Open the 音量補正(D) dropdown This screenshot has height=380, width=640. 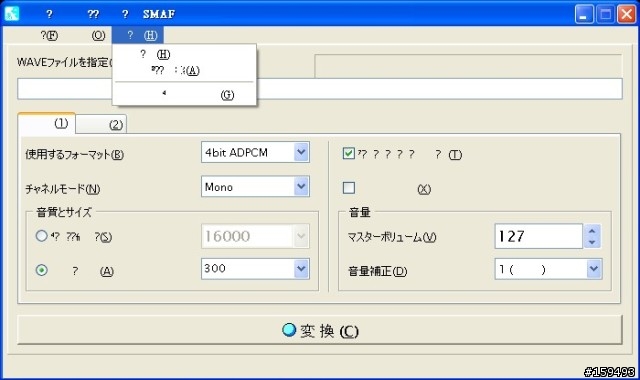coord(594,269)
